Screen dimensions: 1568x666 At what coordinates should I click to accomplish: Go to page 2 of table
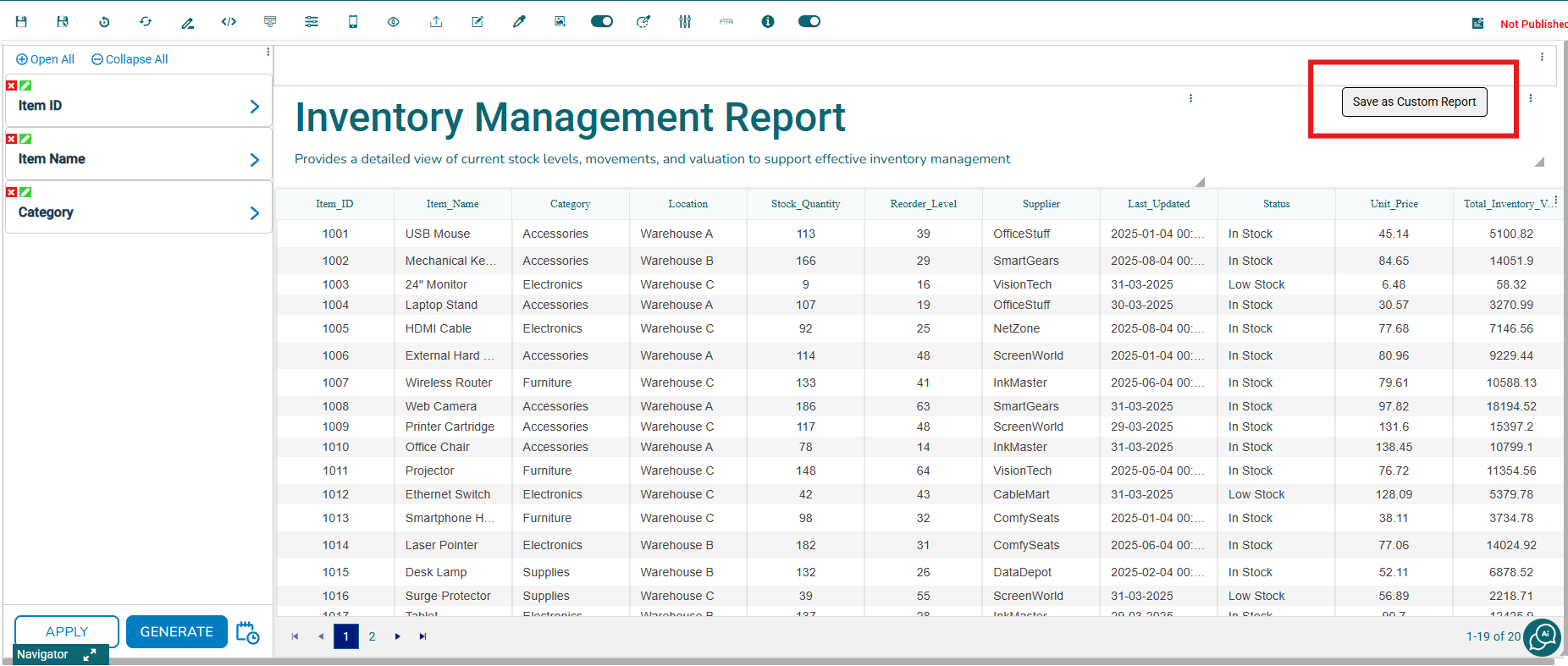pyautogui.click(x=372, y=636)
